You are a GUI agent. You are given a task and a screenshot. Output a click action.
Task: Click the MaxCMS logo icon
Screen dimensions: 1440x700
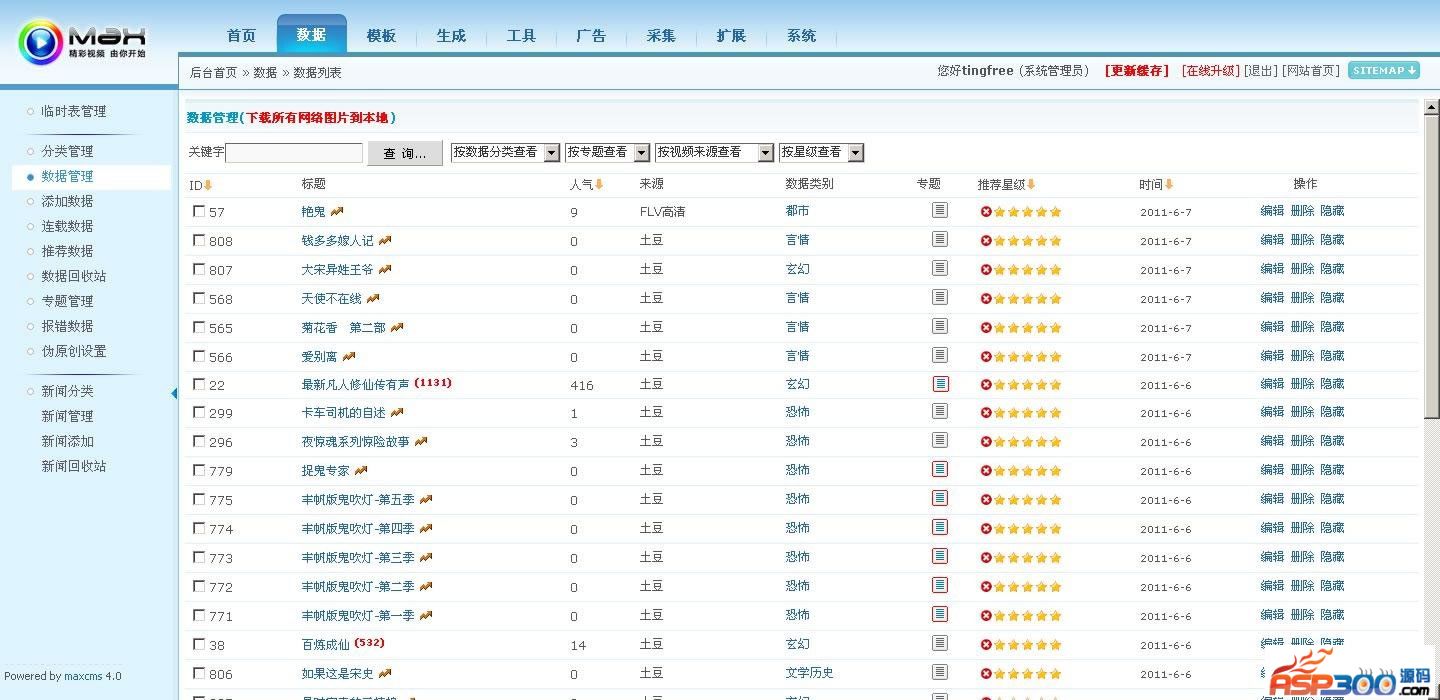tap(40, 43)
